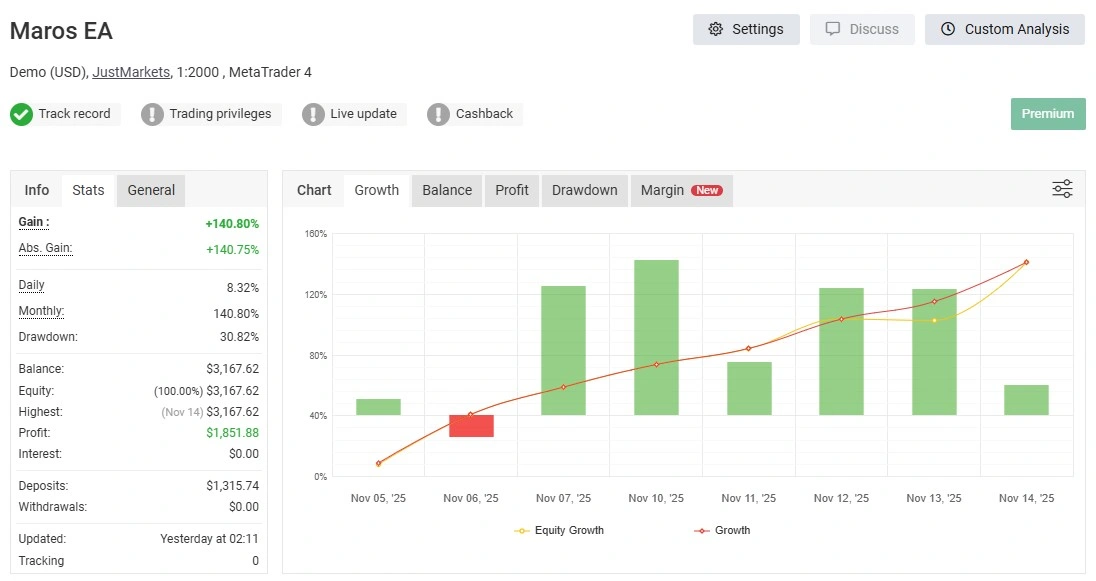This screenshot has width=1096, height=581.
Task: Open the Margin tab marked New
Action: tap(681, 190)
